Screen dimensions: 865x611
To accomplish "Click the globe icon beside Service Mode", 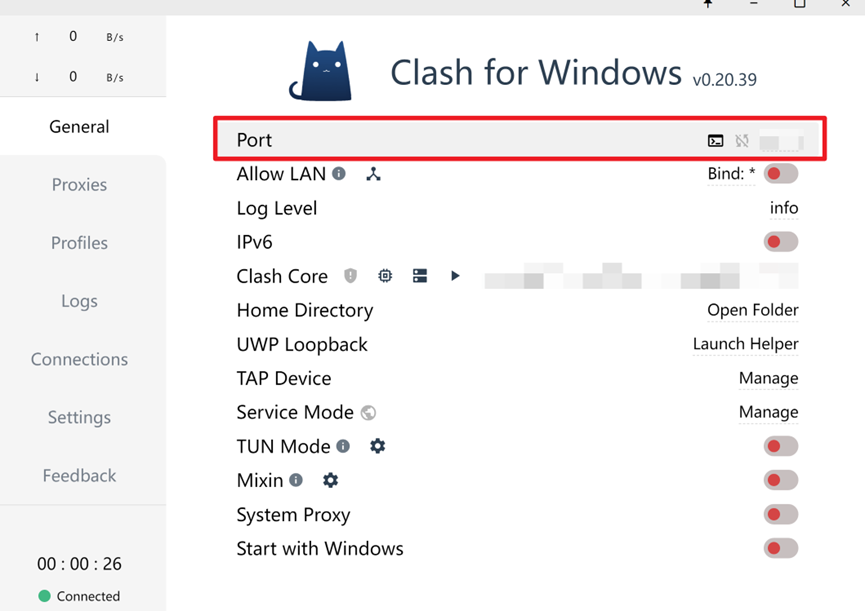I will tap(368, 413).
